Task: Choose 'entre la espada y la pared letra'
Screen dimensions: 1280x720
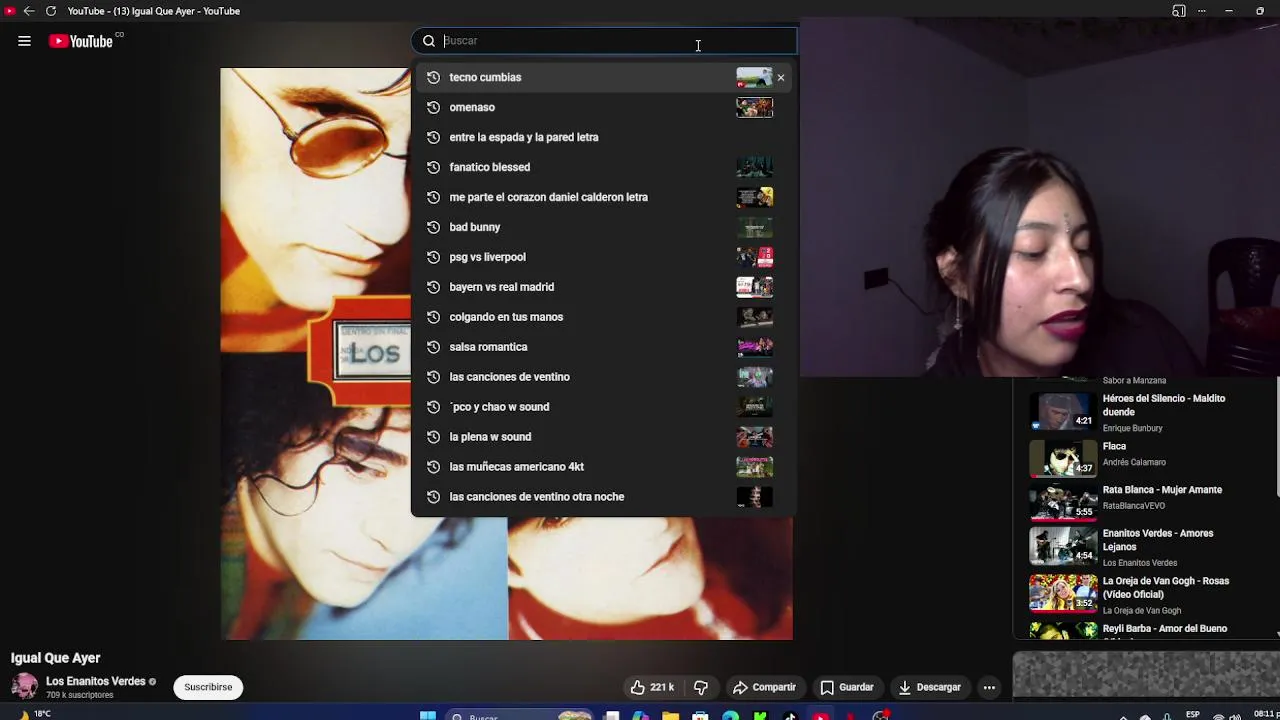Action: [524, 137]
